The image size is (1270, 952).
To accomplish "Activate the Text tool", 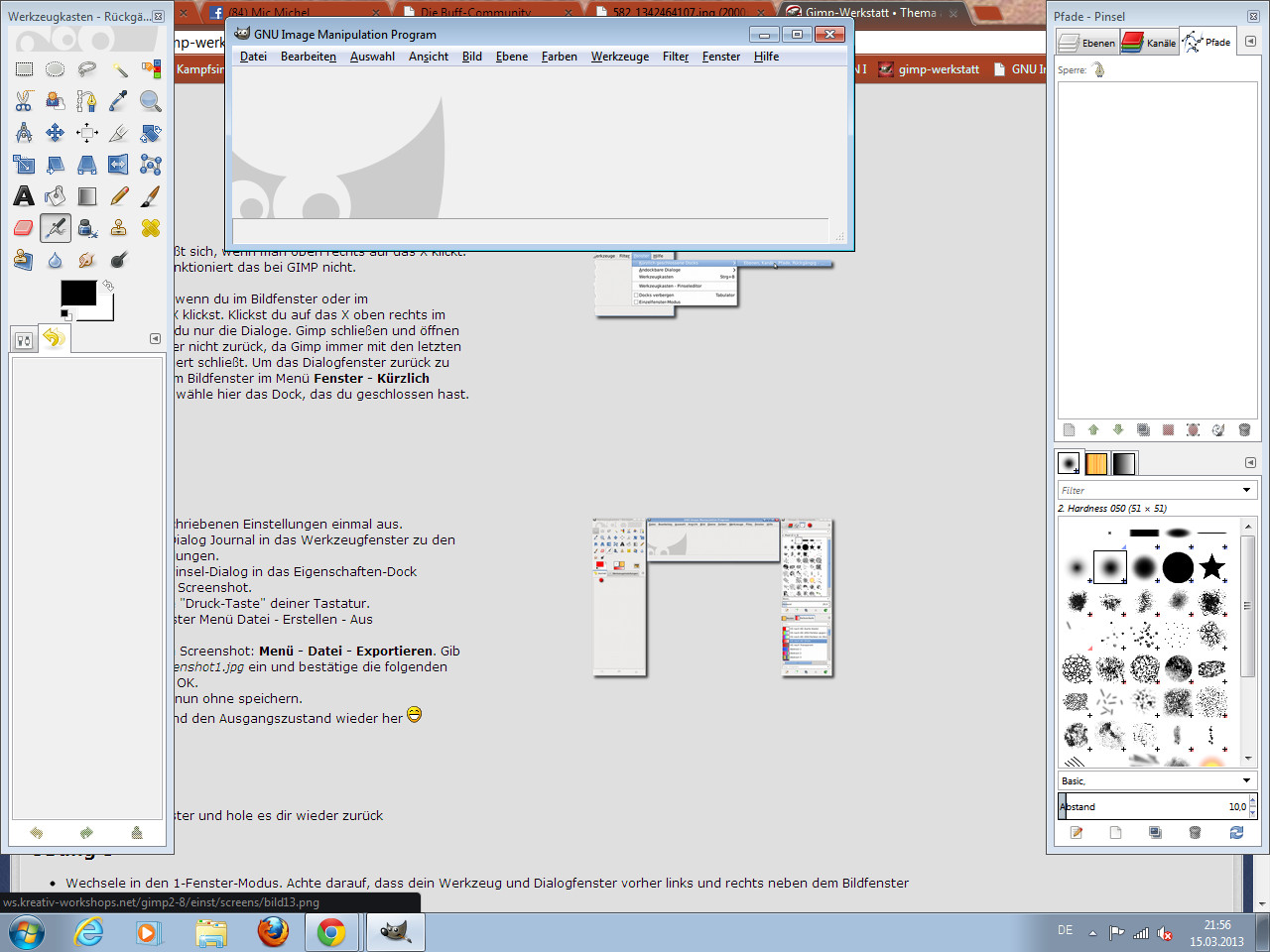I will pos(24,196).
